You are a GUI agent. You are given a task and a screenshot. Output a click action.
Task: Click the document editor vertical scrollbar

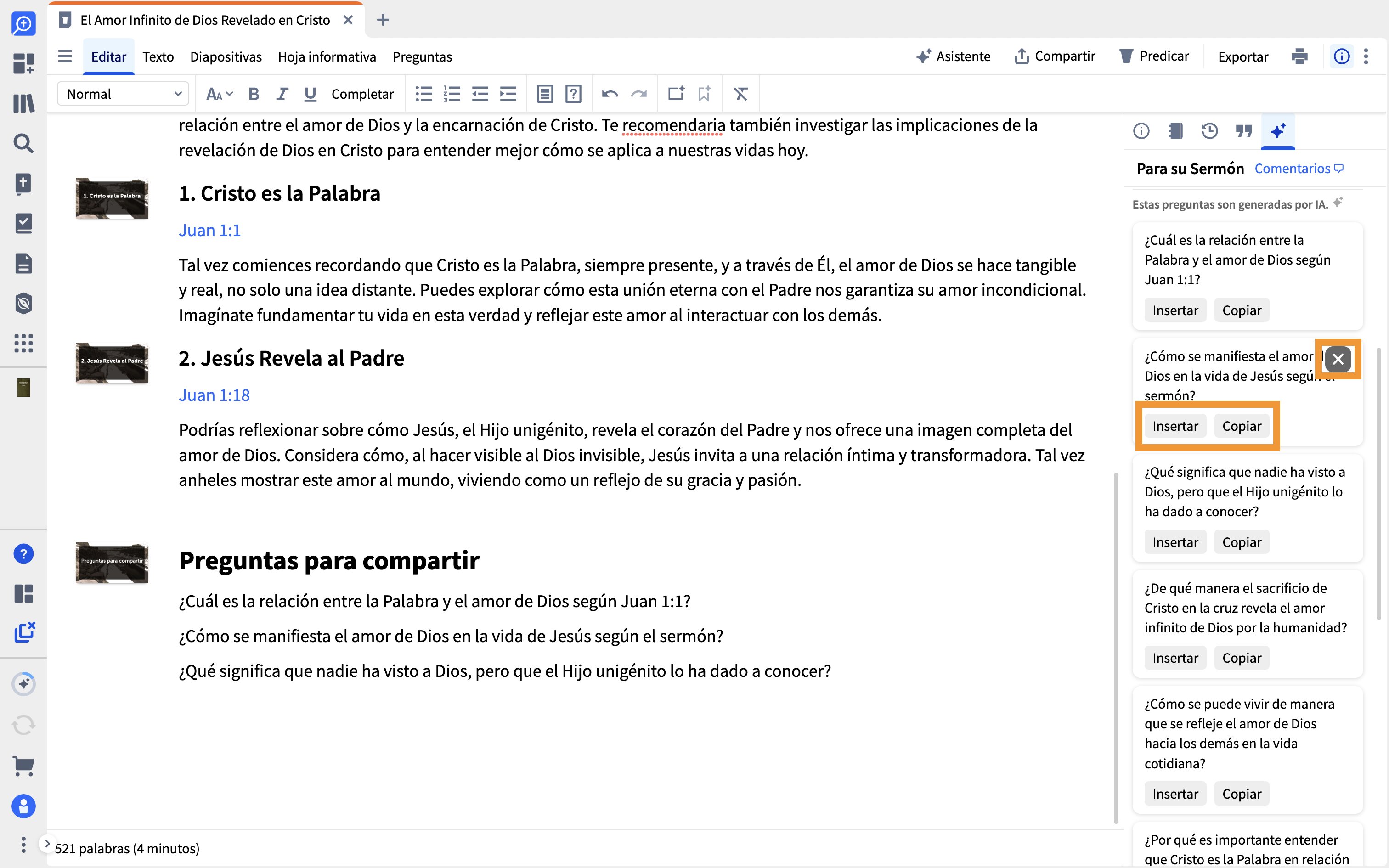(x=1116, y=648)
